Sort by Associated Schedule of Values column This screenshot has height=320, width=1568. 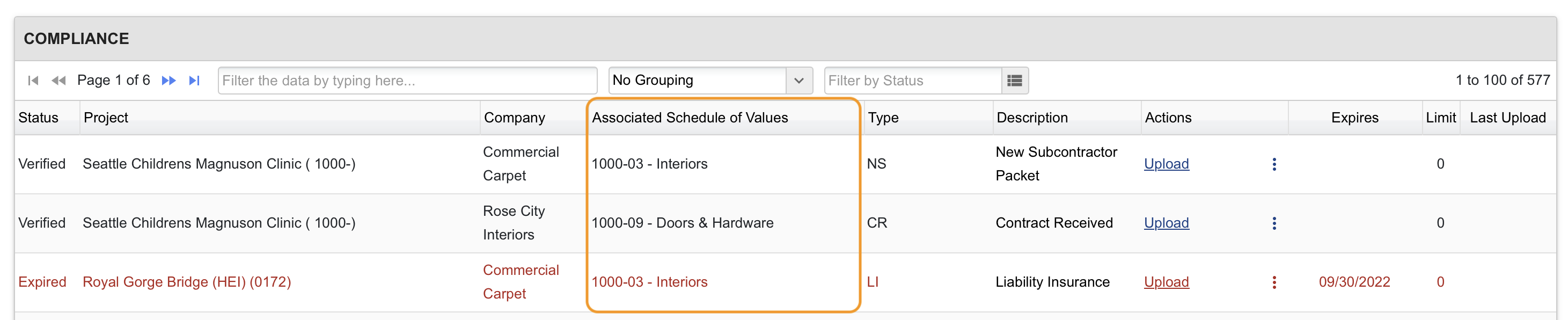pyautogui.click(x=690, y=118)
